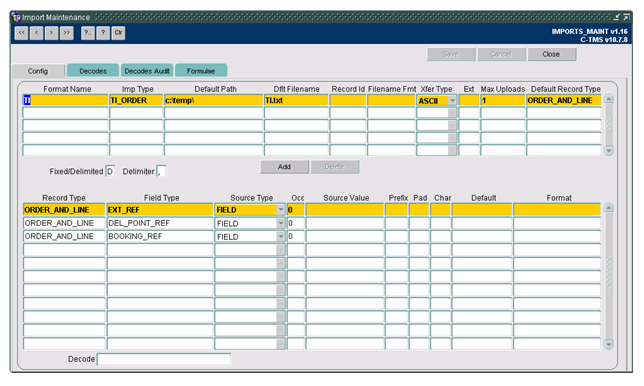Jump to last record with >> button
The height and width of the screenshot is (386, 644).
pos(67,33)
